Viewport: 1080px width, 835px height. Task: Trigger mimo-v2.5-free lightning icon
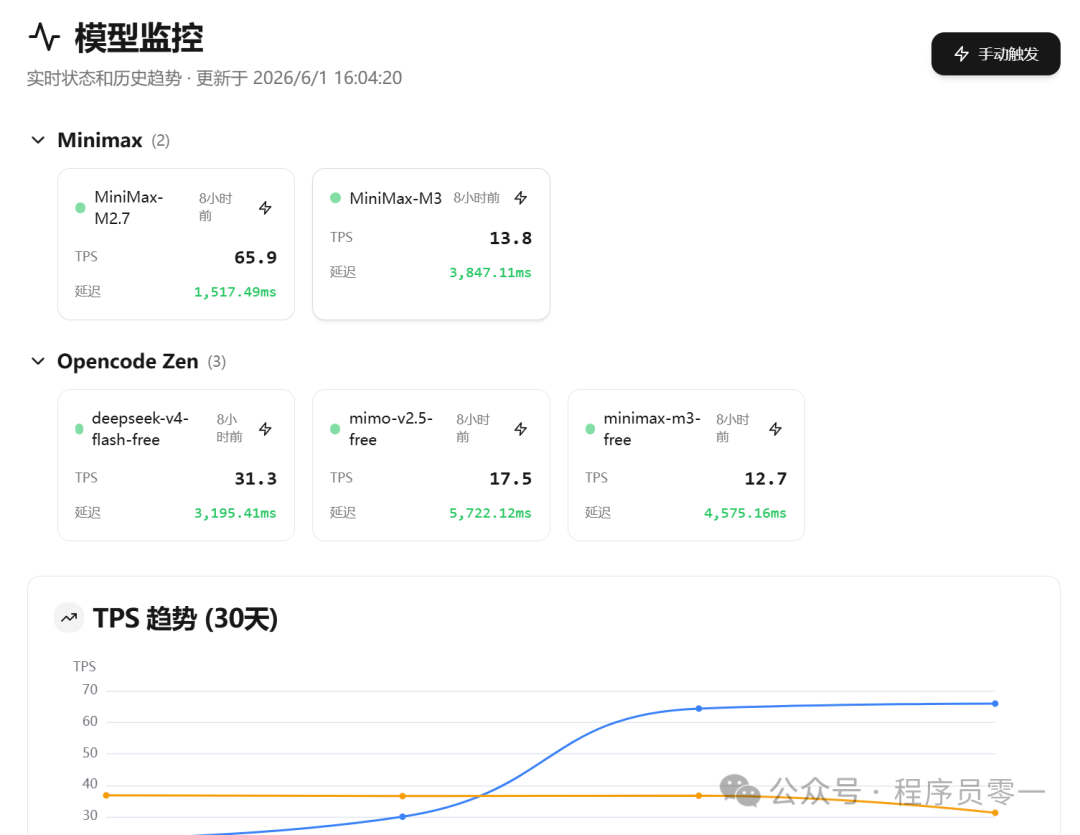pos(521,429)
